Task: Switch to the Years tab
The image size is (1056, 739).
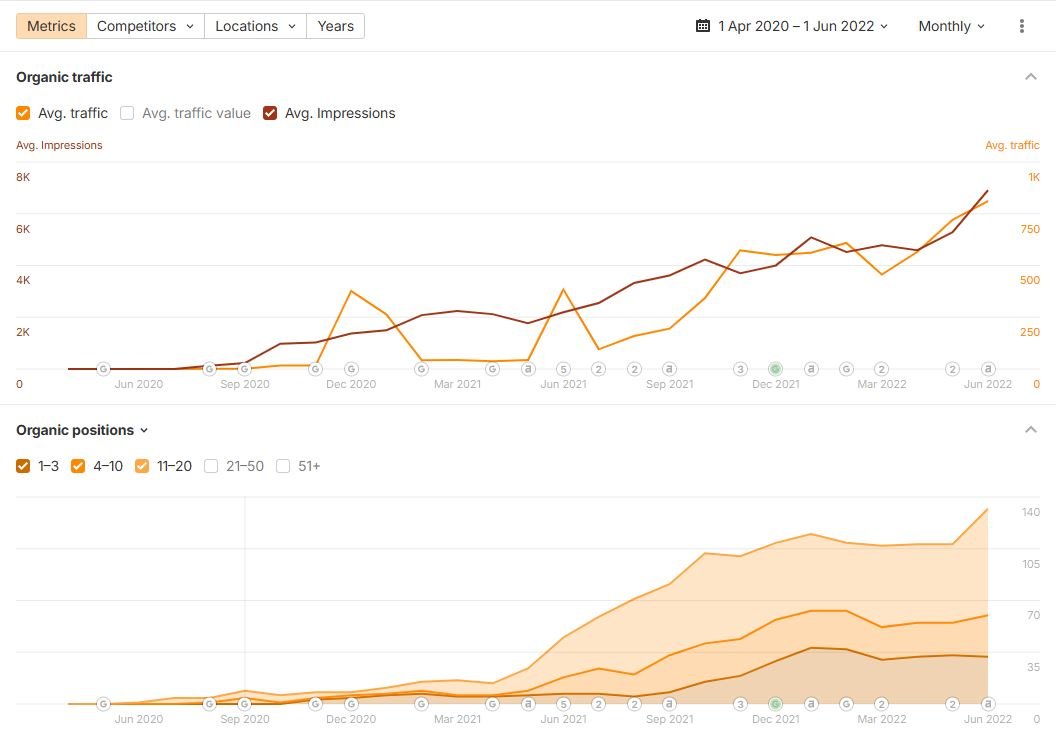Action: pyautogui.click(x=335, y=26)
